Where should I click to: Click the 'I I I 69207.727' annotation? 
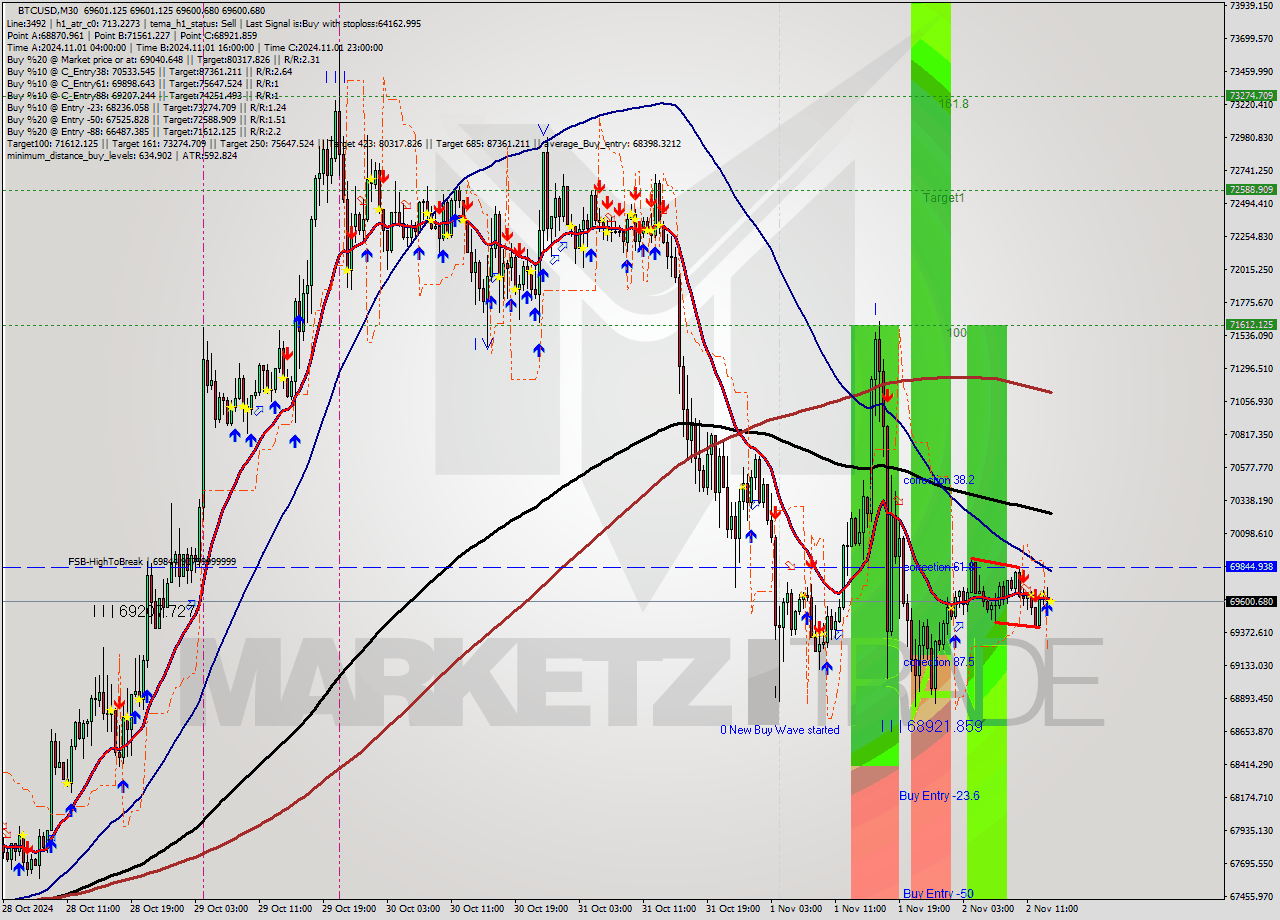coord(145,610)
